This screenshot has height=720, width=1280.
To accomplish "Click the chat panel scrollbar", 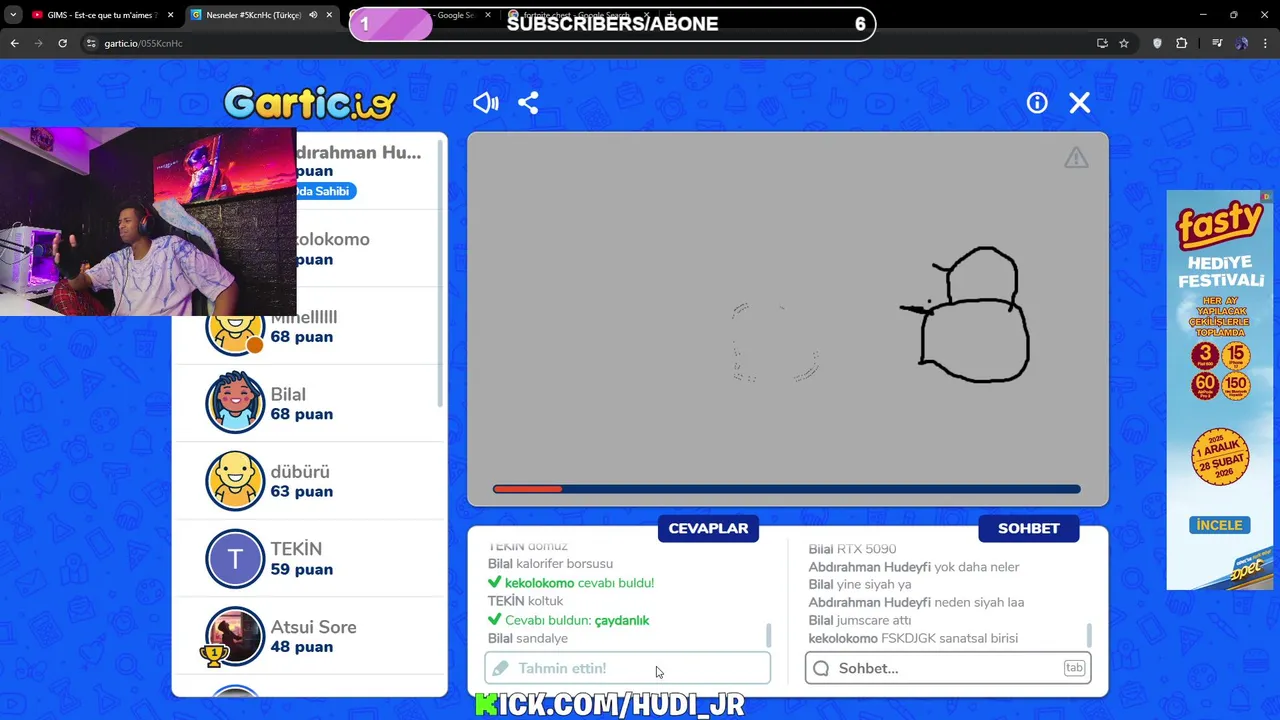I will tap(1088, 635).
